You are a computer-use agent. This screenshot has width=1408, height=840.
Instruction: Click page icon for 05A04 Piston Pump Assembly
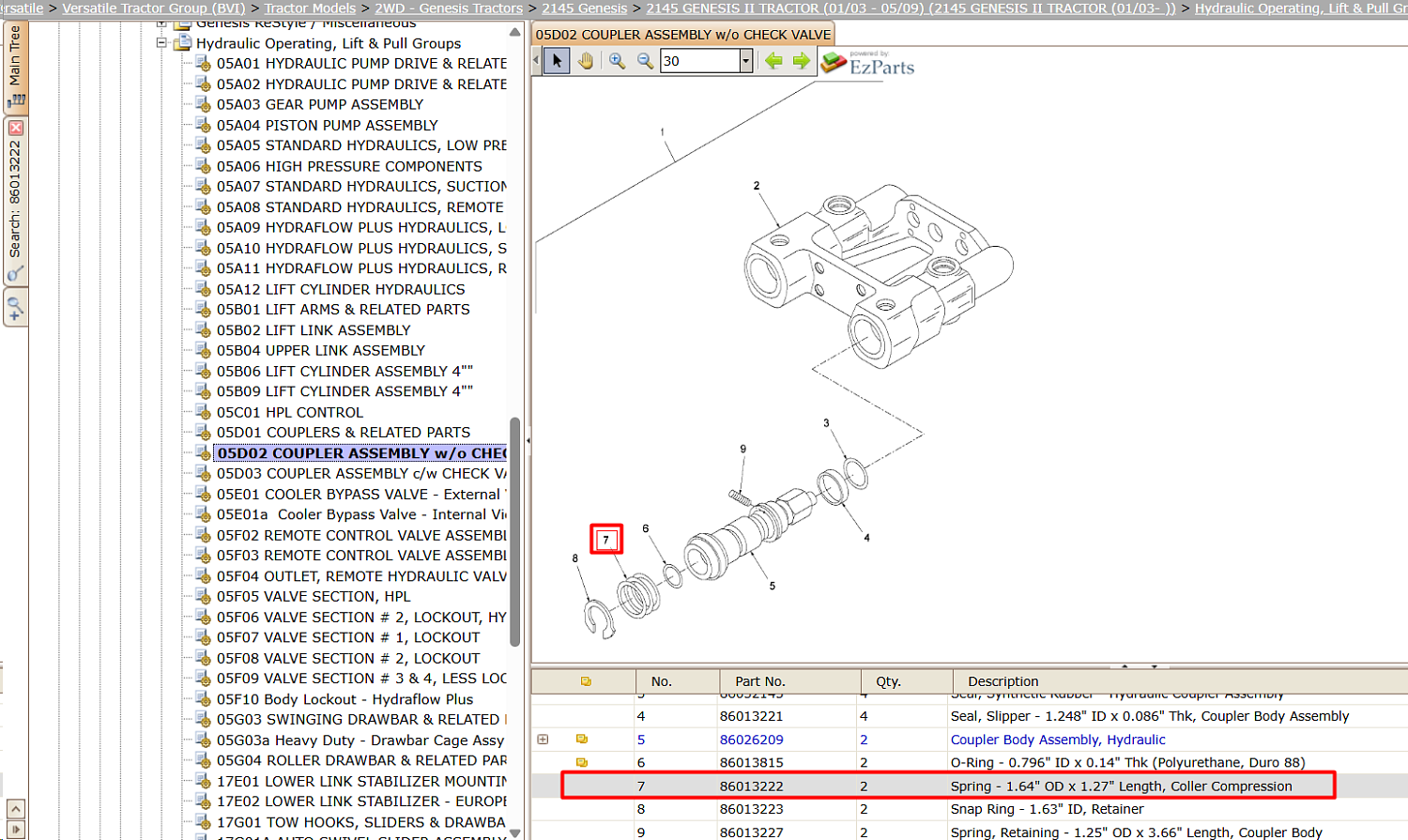pyautogui.click(x=202, y=126)
